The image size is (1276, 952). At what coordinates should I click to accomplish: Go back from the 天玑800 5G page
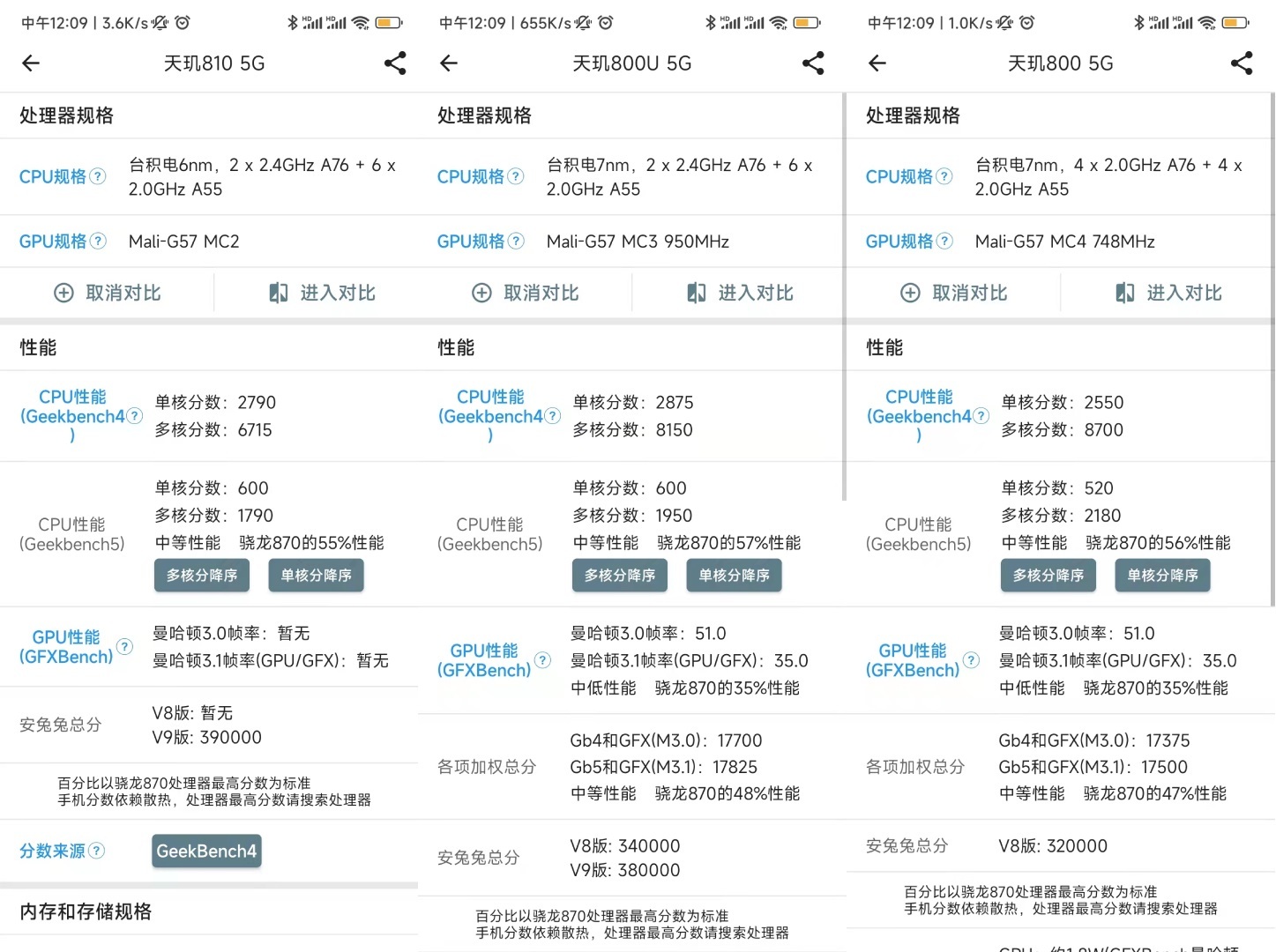877,63
